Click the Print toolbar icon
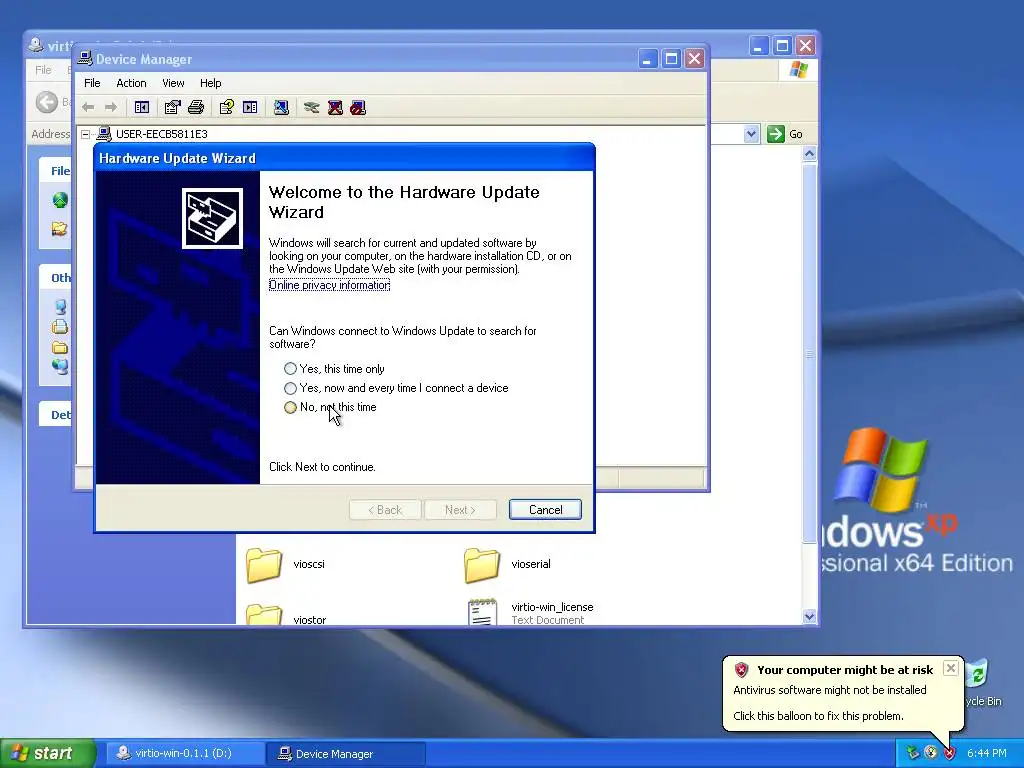1024x768 pixels. 196,107
